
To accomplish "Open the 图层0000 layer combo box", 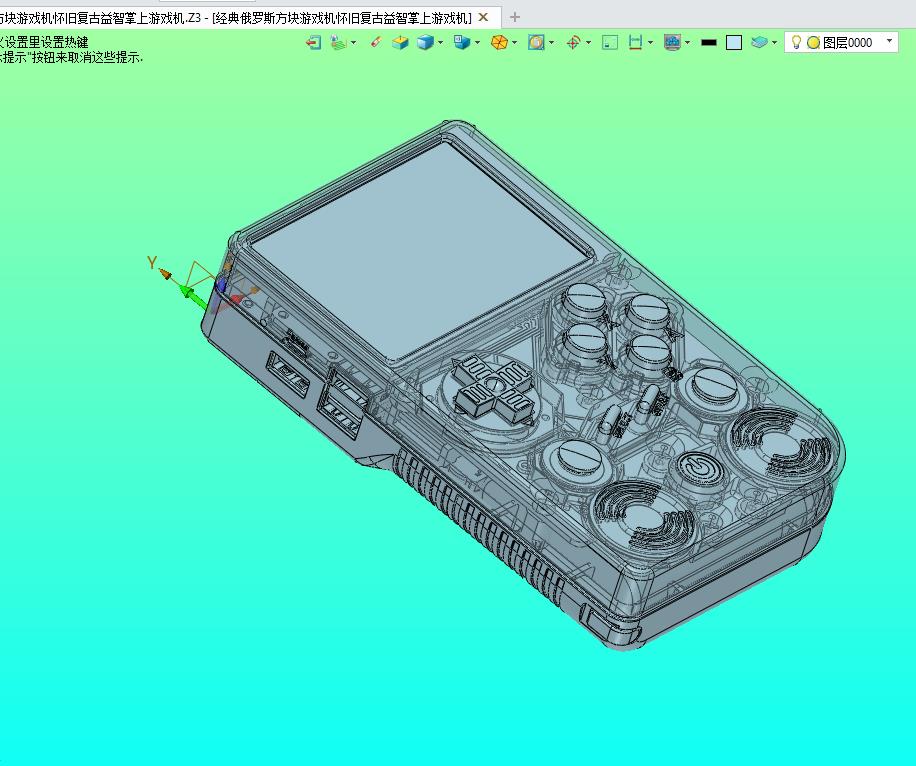I will tap(841, 43).
